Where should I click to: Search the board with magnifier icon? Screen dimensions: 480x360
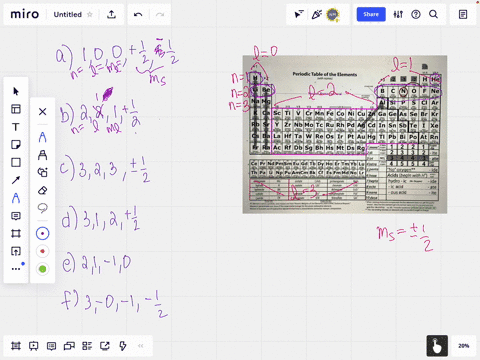pos(433,14)
